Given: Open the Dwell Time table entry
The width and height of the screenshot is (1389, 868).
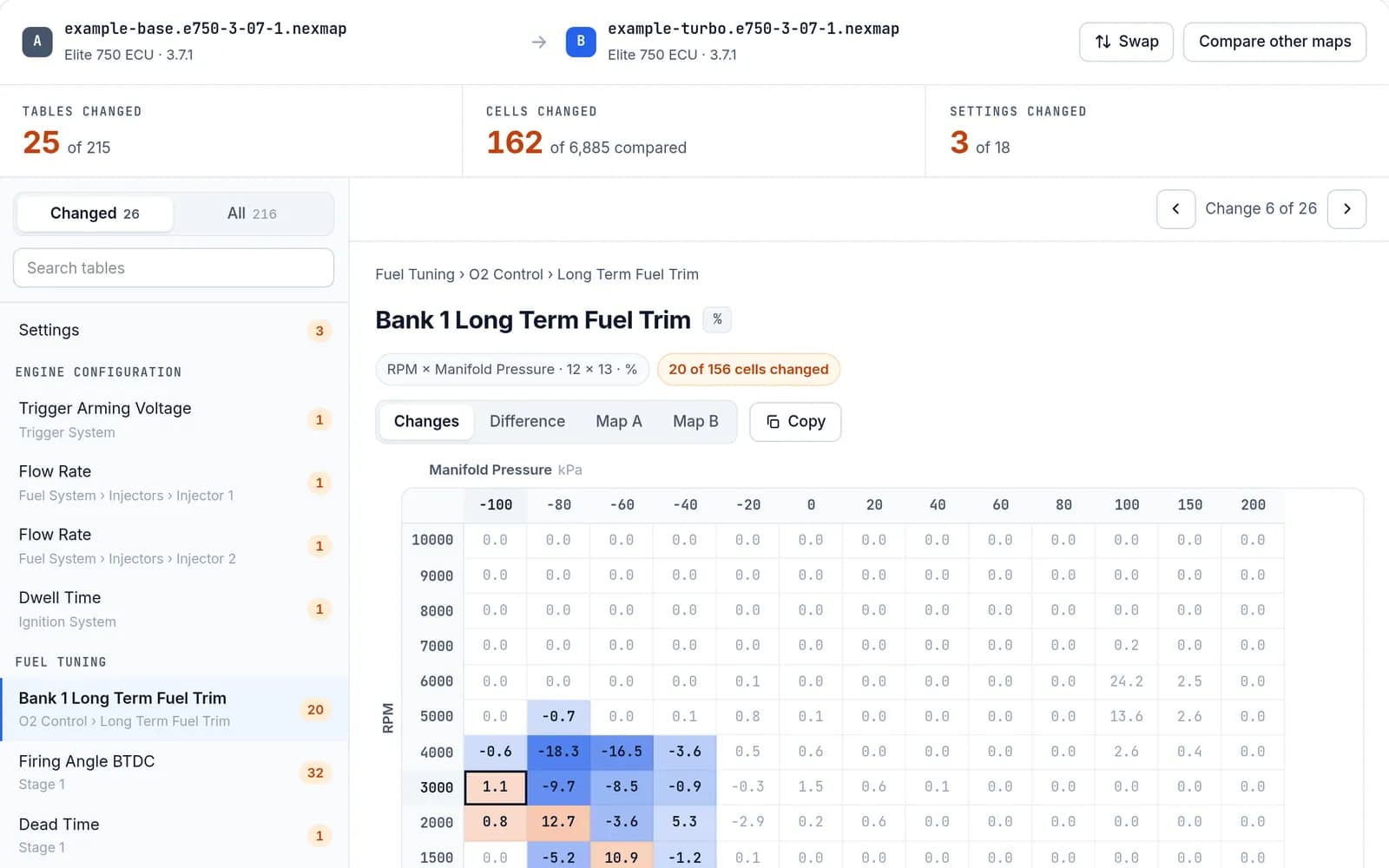Looking at the screenshot, I should (174, 608).
